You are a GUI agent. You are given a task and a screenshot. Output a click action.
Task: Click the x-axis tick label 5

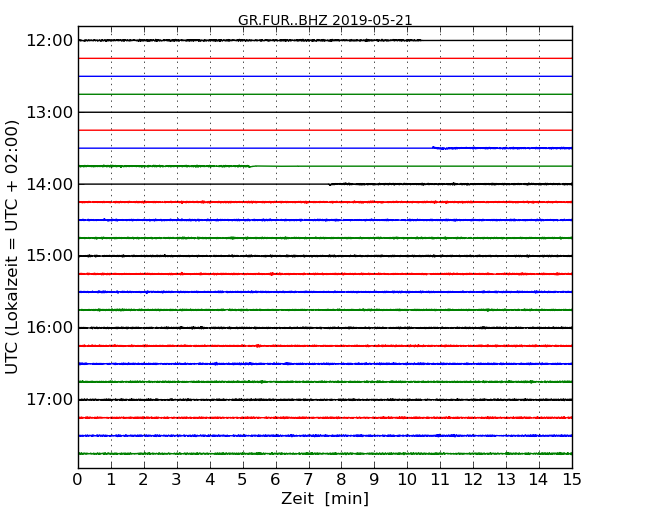(x=243, y=480)
